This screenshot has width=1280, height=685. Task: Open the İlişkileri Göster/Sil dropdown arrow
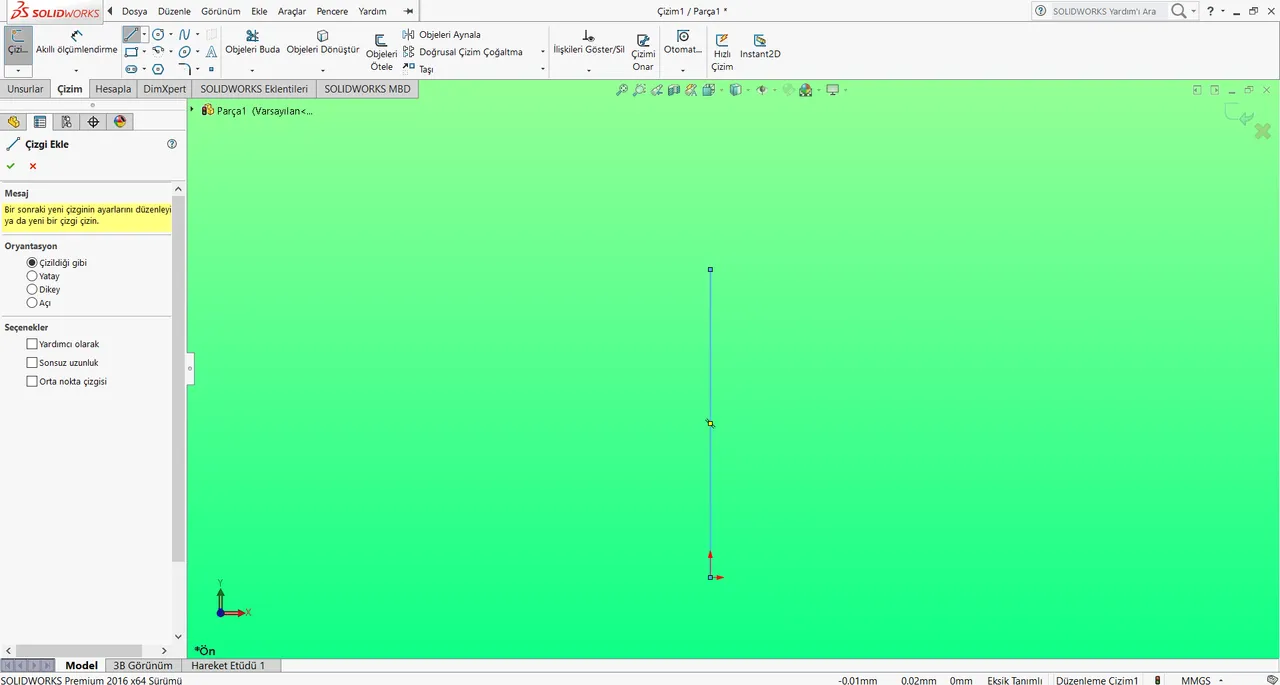click(x=589, y=71)
